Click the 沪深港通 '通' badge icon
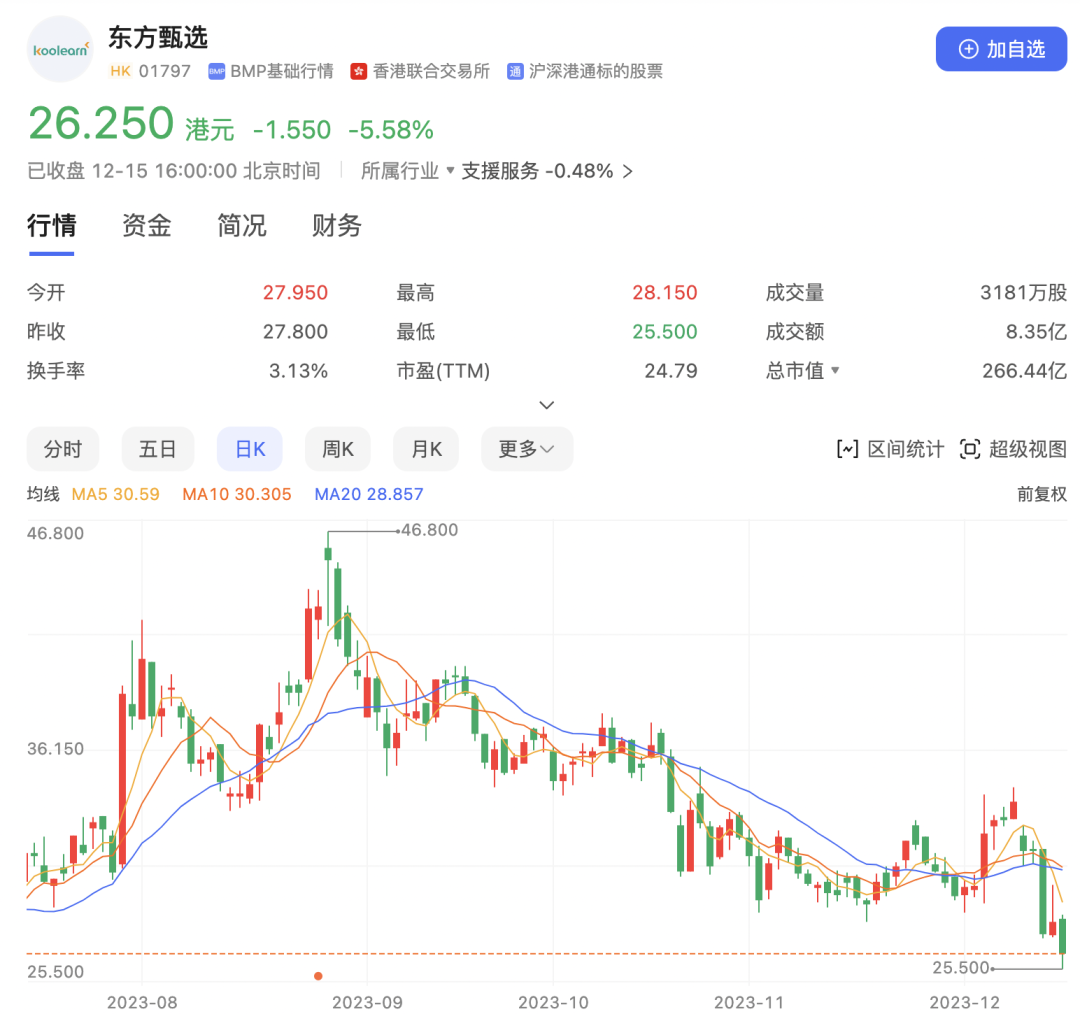Viewport: 1080px width, 1014px height. pyautogui.click(x=515, y=72)
